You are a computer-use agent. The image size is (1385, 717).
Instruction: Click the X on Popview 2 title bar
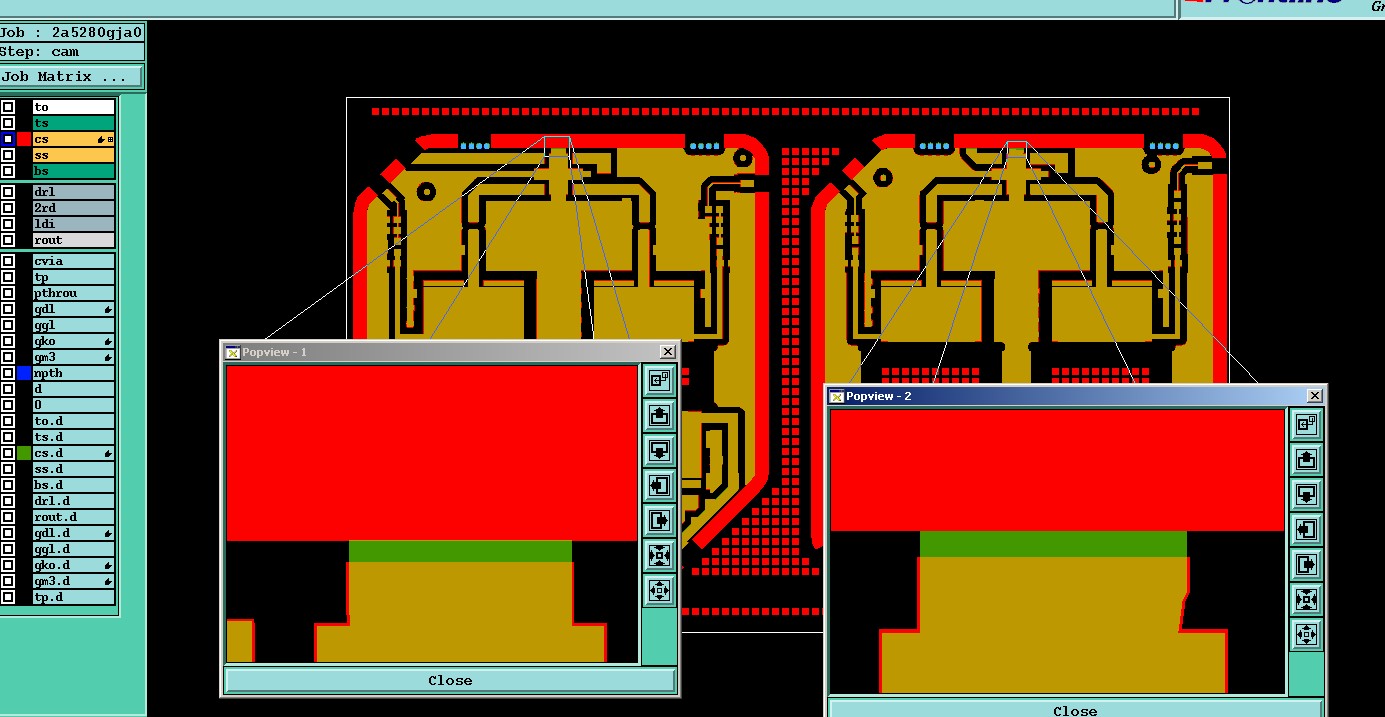1315,396
